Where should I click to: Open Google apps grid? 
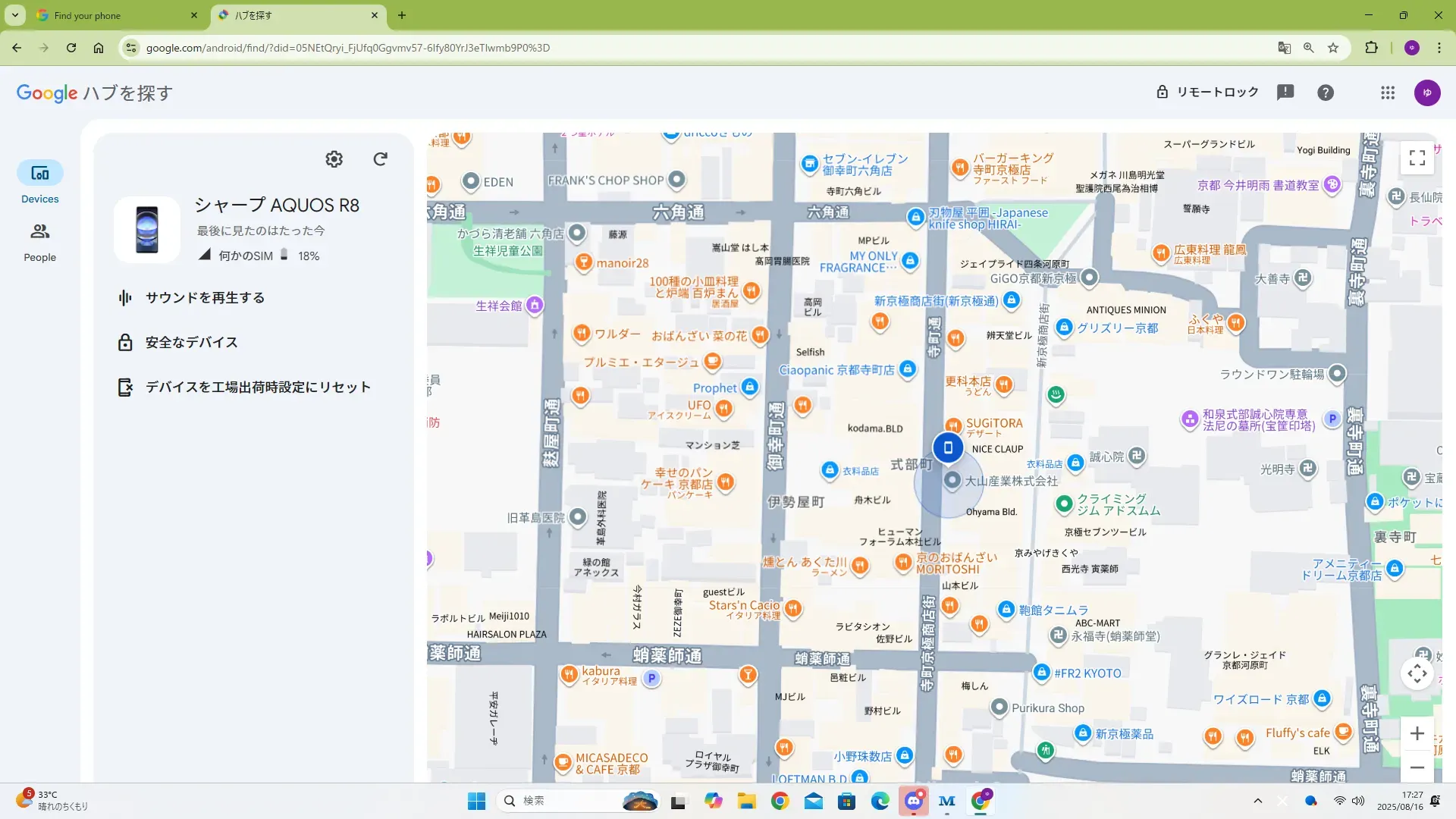pos(1387,93)
